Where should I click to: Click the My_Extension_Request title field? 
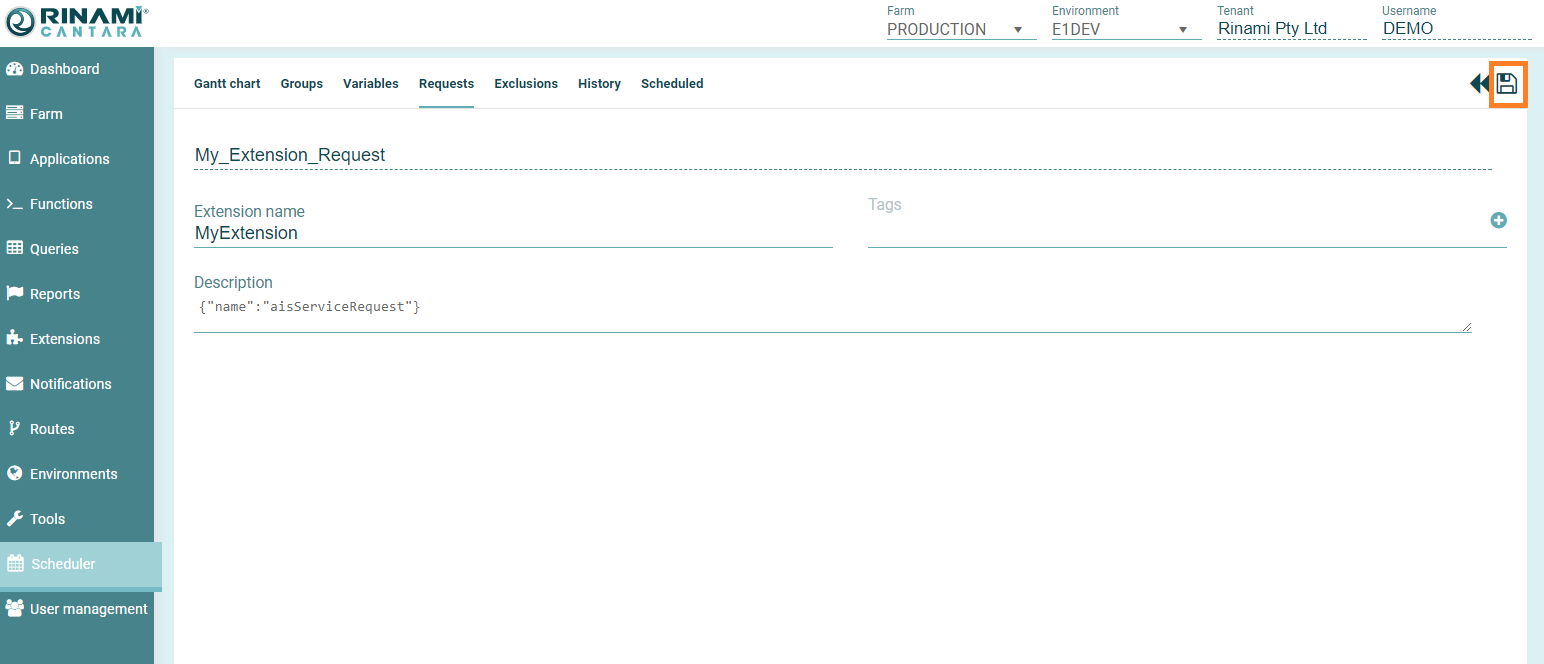840,155
